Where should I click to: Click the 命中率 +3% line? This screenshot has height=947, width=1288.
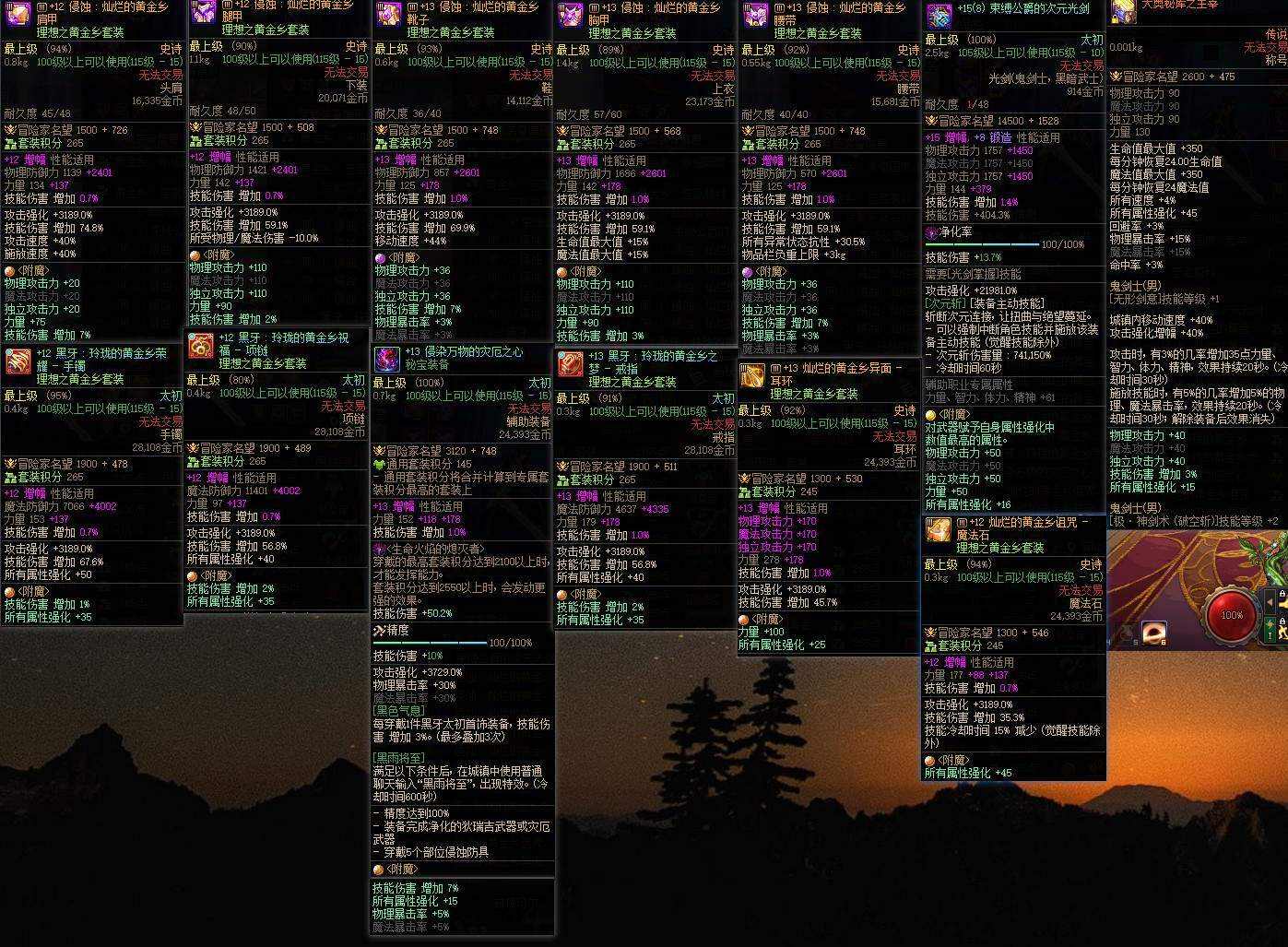tap(1137, 265)
